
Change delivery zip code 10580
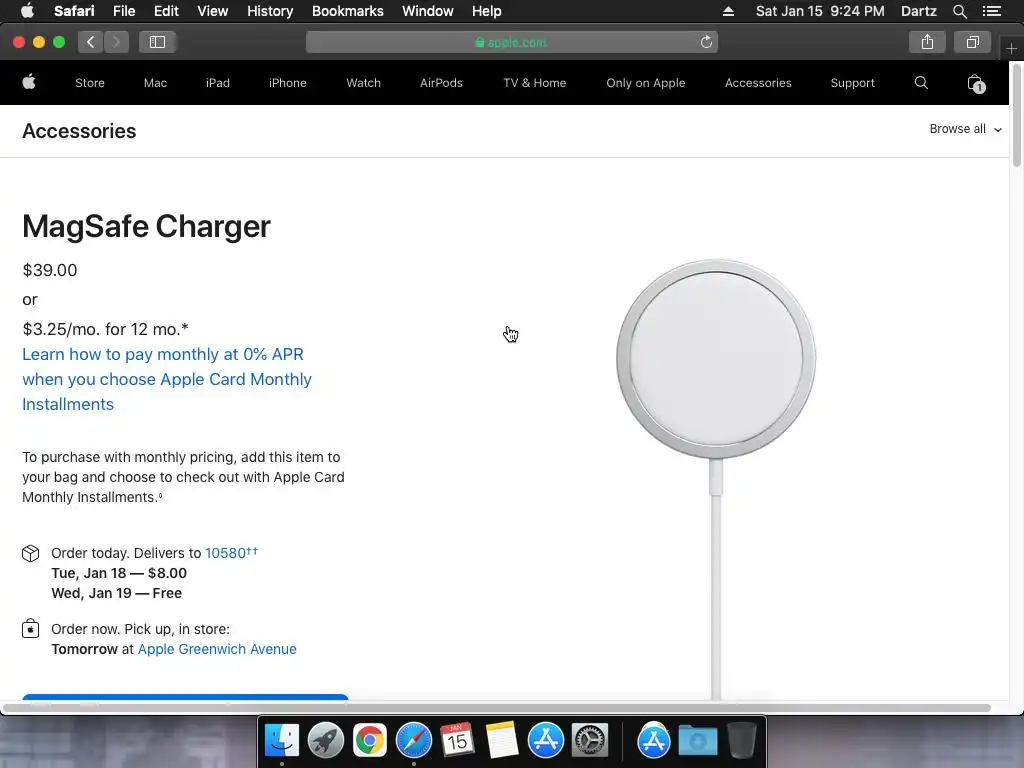(x=231, y=552)
